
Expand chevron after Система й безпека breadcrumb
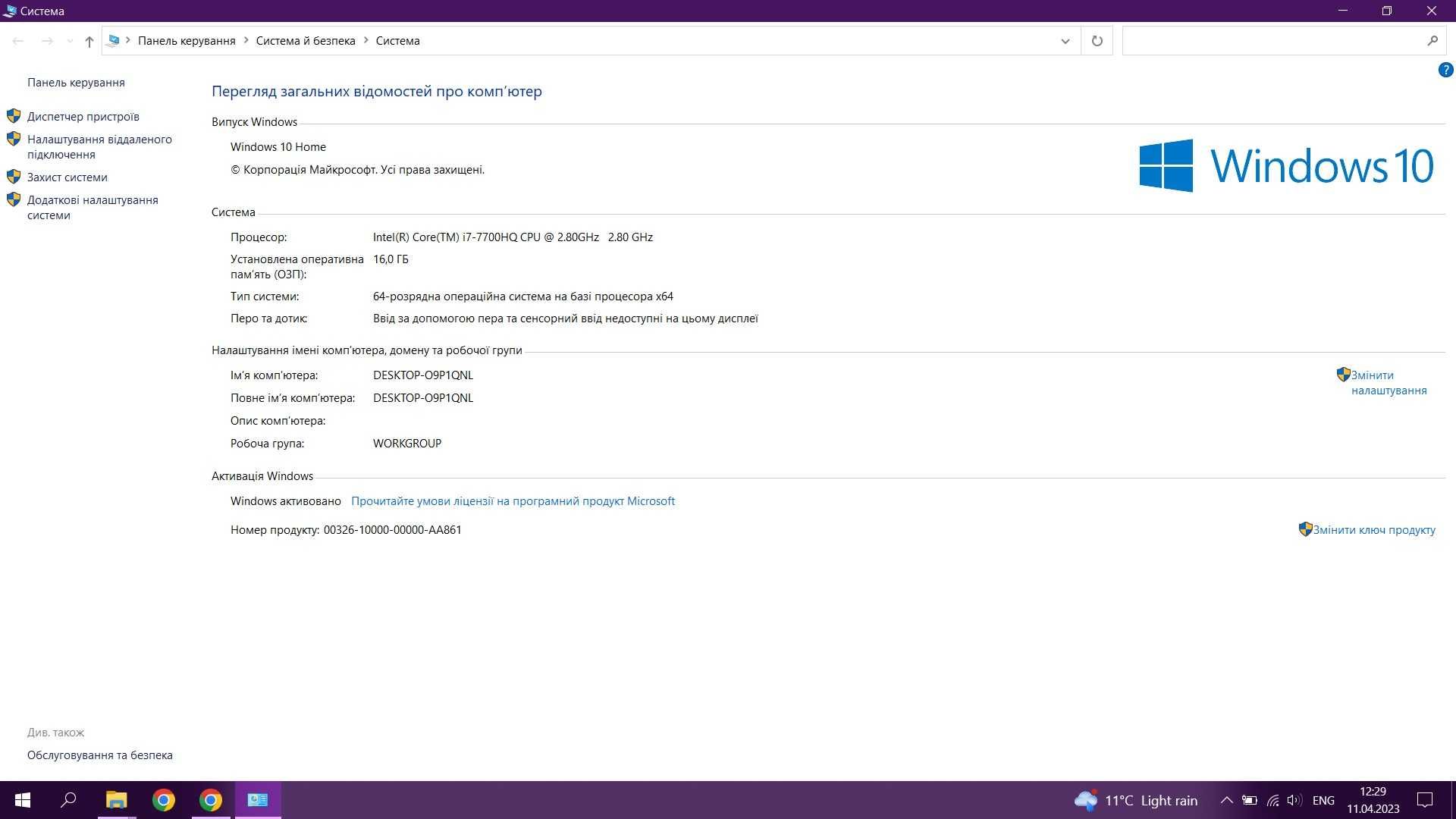(x=366, y=40)
